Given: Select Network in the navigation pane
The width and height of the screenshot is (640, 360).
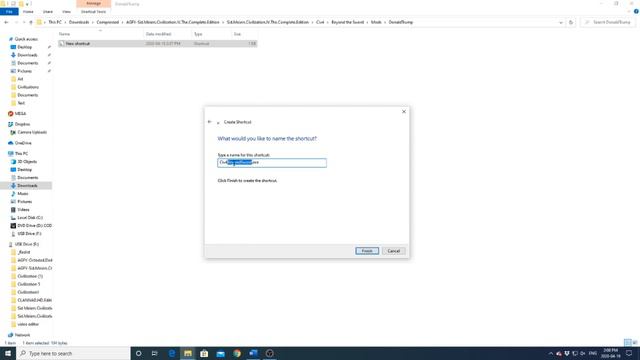Looking at the screenshot, I should point(22,335).
